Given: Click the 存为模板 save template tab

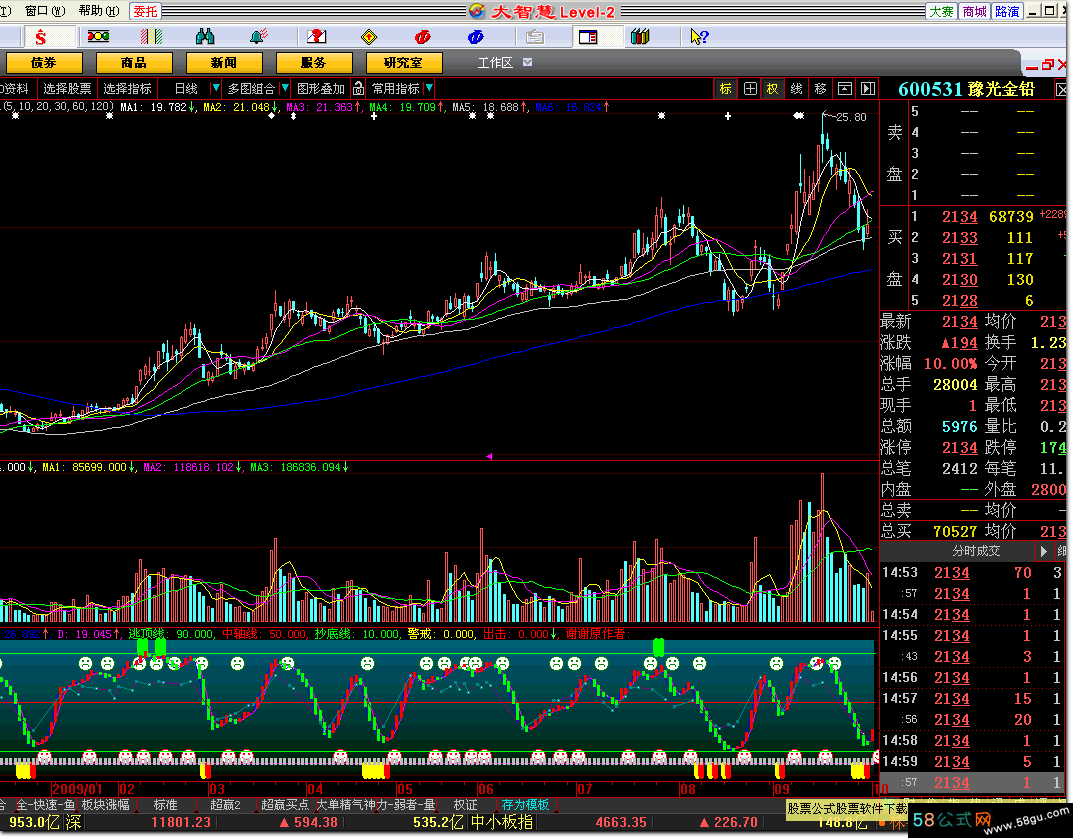Looking at the screenshot, I should [526, 804].
